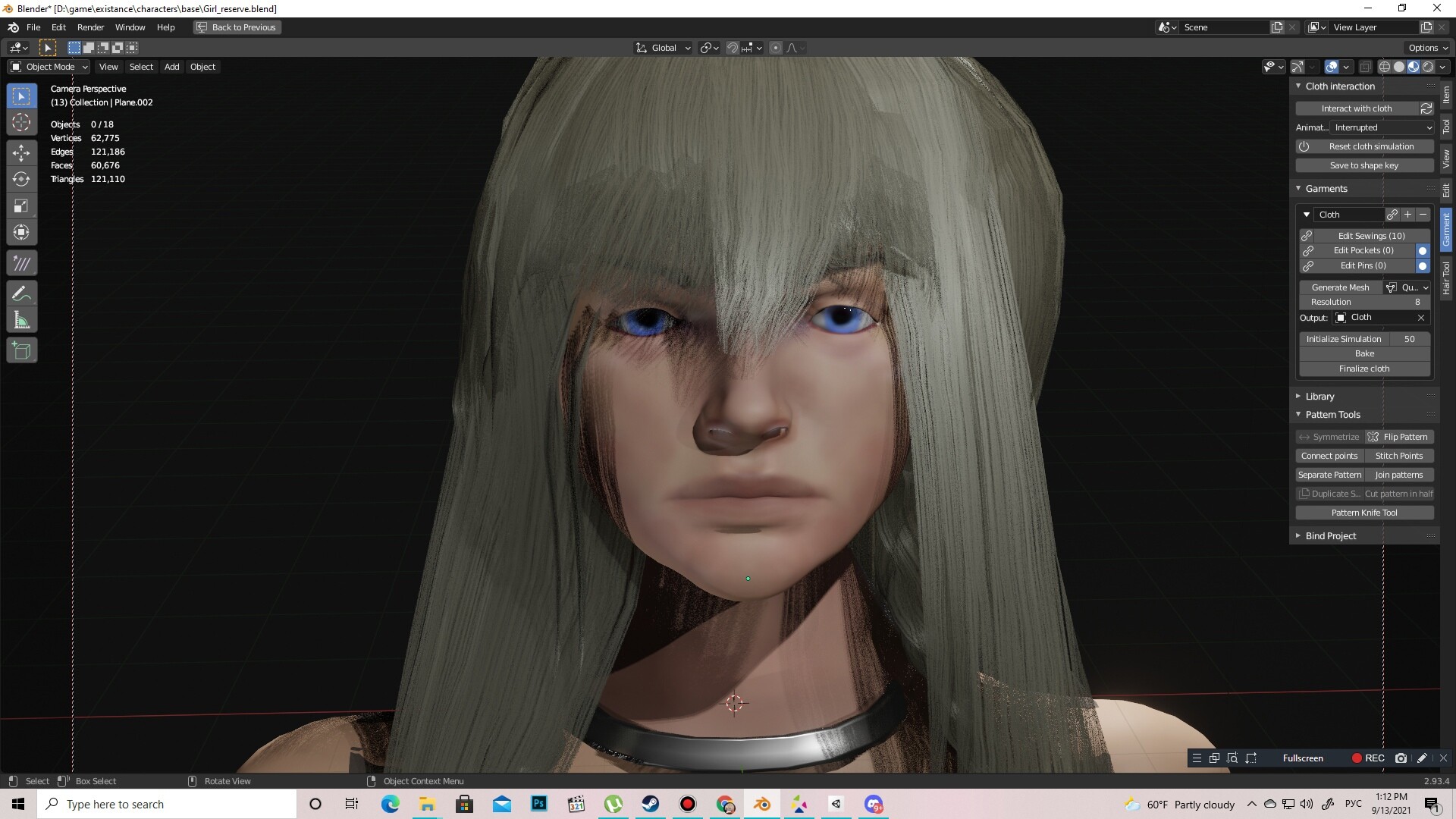Open the Global transform orientation dropdown
The image size is (1456, 819).
[x=662, y=47]
